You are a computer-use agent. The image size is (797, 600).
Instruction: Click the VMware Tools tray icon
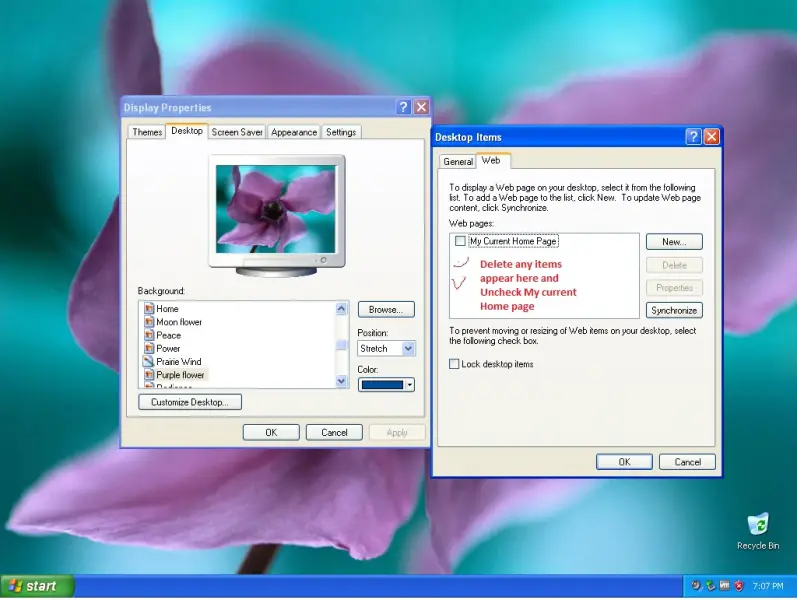[x=724, y=586]
